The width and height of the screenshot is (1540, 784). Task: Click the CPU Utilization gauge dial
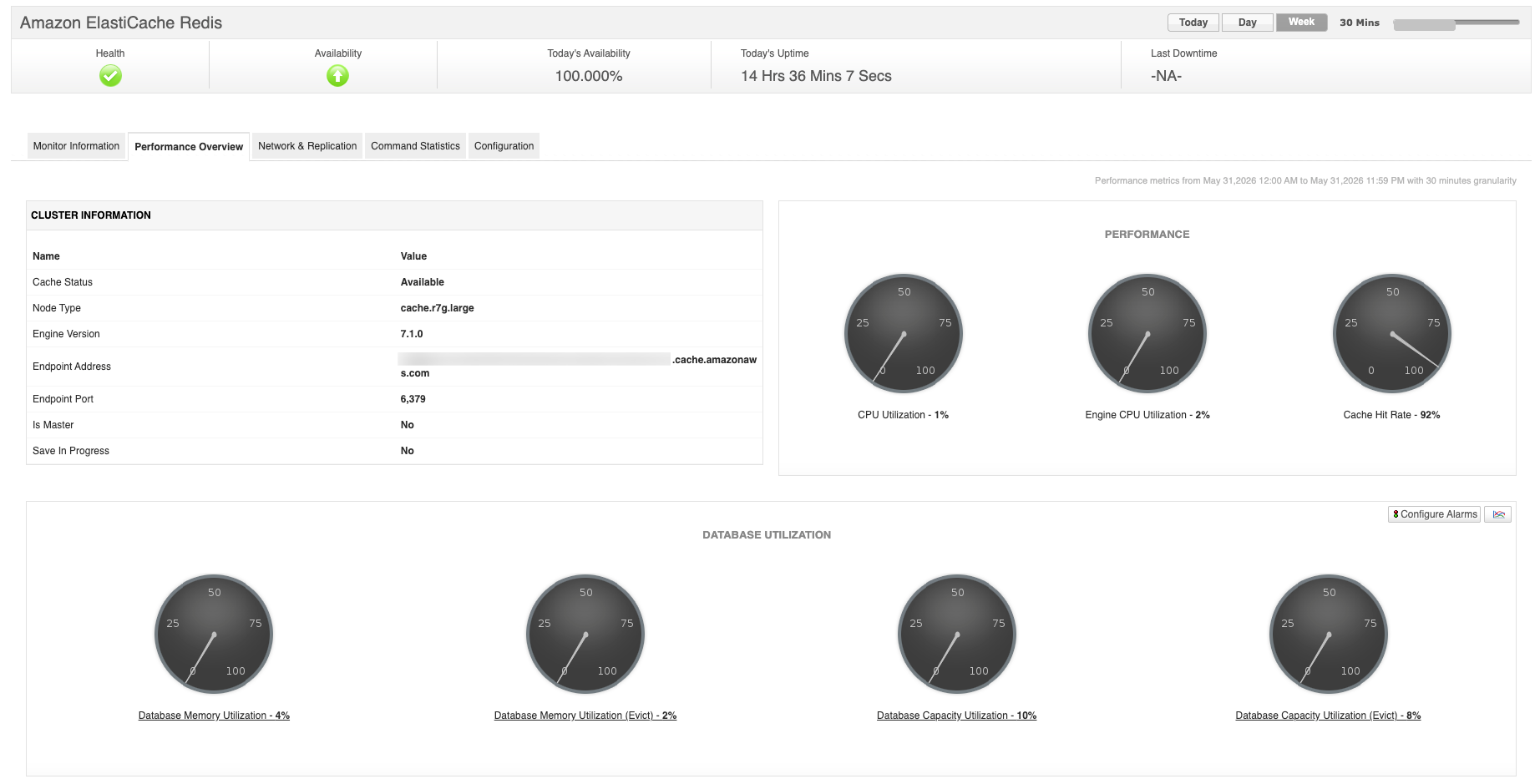[904, 333]
